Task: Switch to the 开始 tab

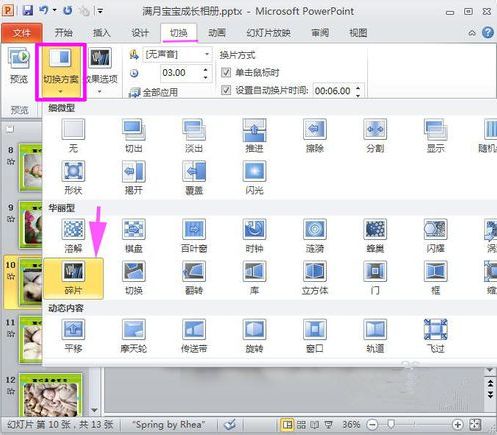Action: click(x=63, y=33)
